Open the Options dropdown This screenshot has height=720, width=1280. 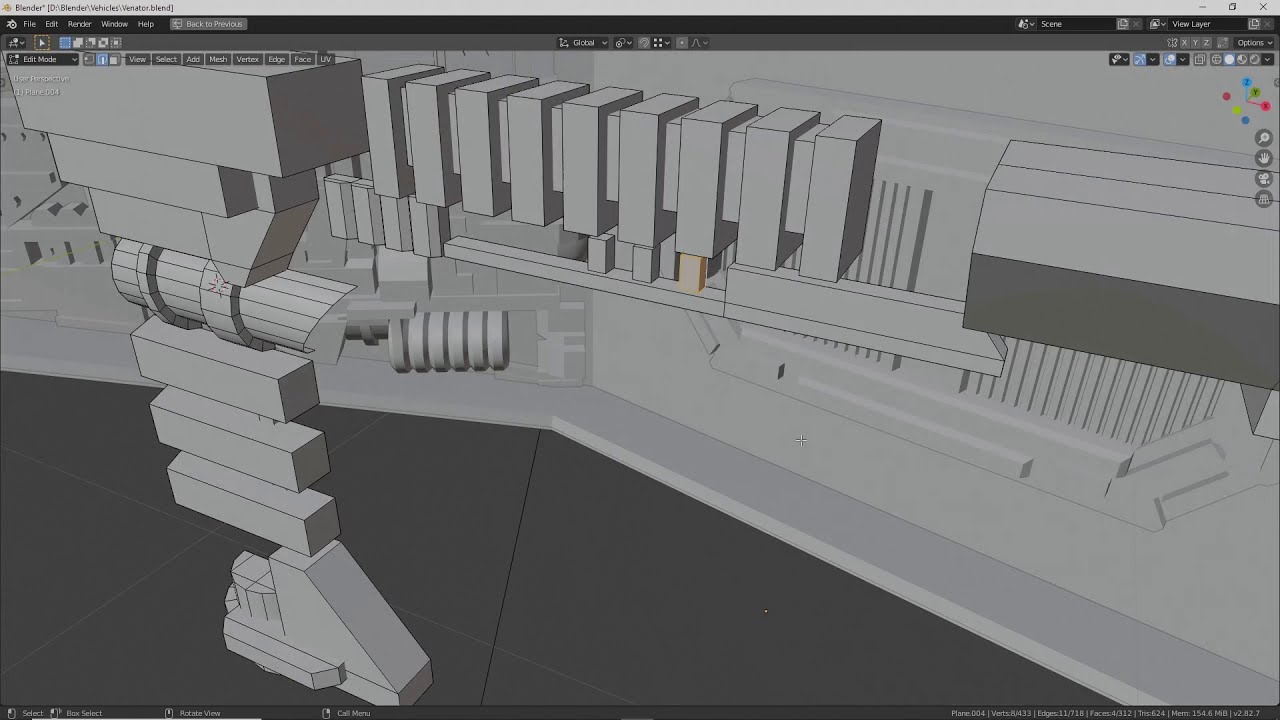pos(1254,42)
